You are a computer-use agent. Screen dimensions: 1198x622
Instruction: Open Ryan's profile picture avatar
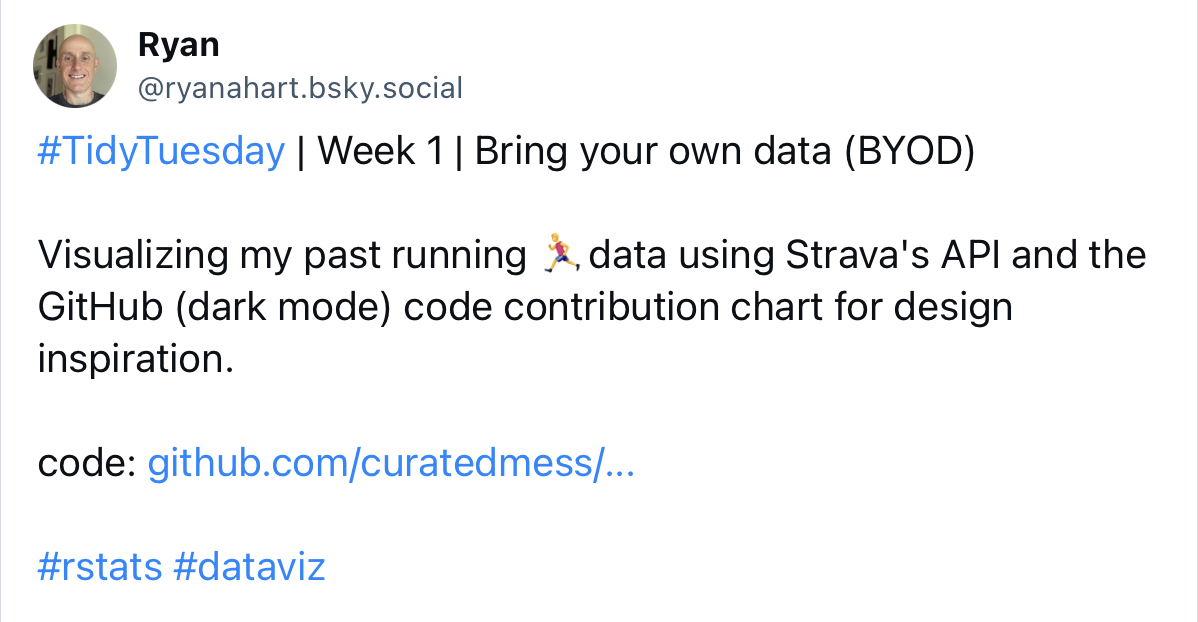[x=76, y=64]
